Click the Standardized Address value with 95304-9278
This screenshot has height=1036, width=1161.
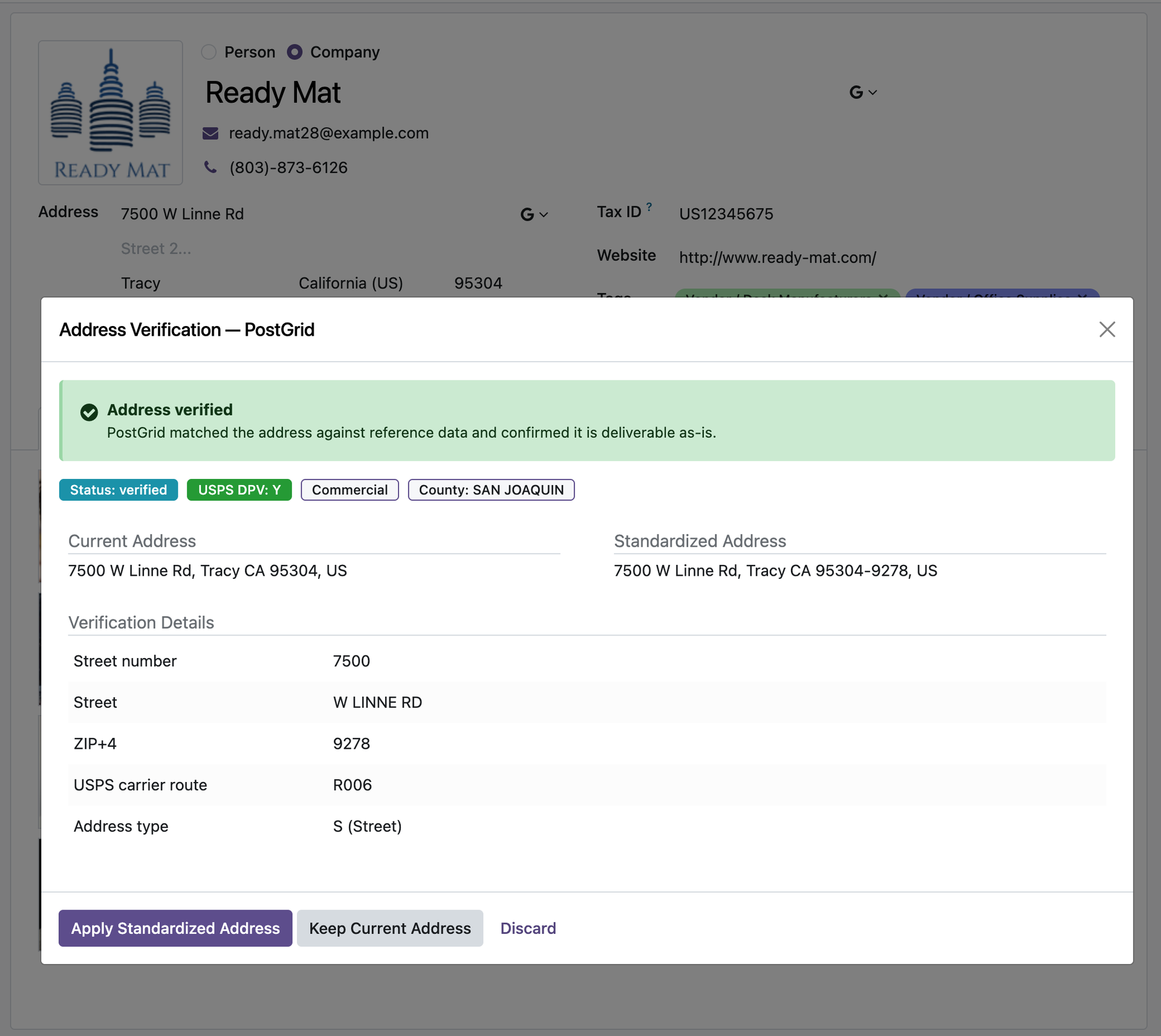point(775,571)
